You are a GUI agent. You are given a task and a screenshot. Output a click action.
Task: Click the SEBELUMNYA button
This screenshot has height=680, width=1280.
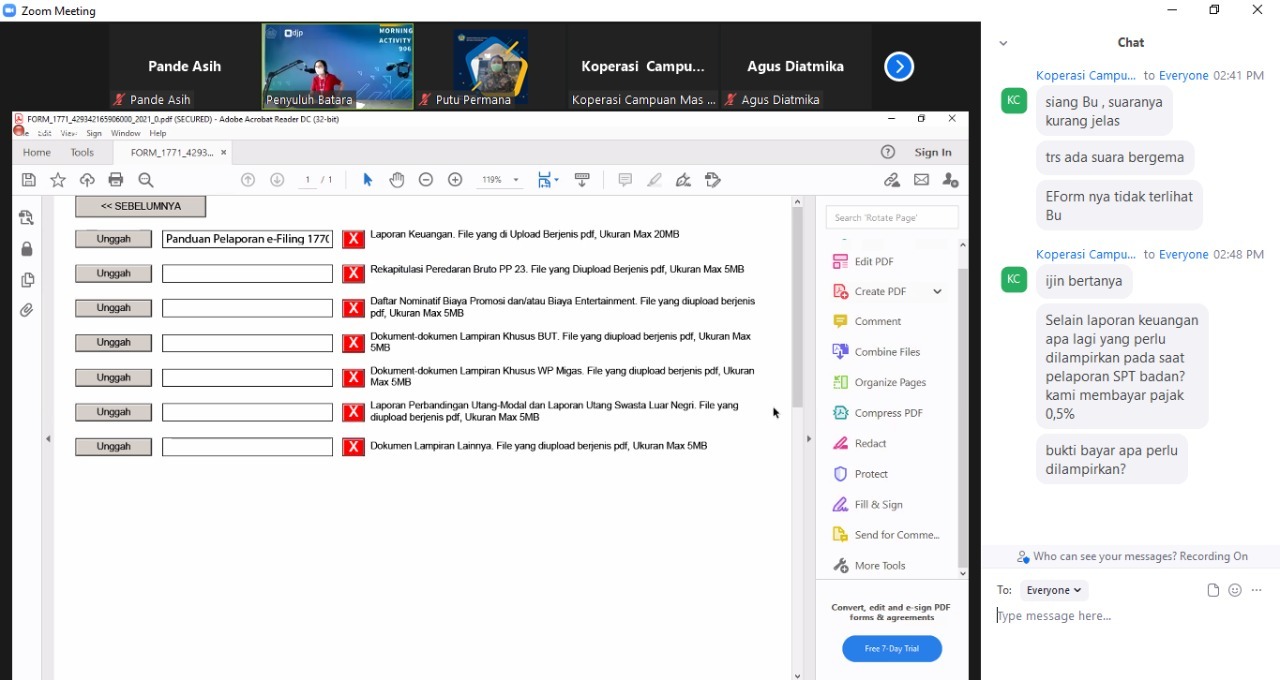pos(141,206)
